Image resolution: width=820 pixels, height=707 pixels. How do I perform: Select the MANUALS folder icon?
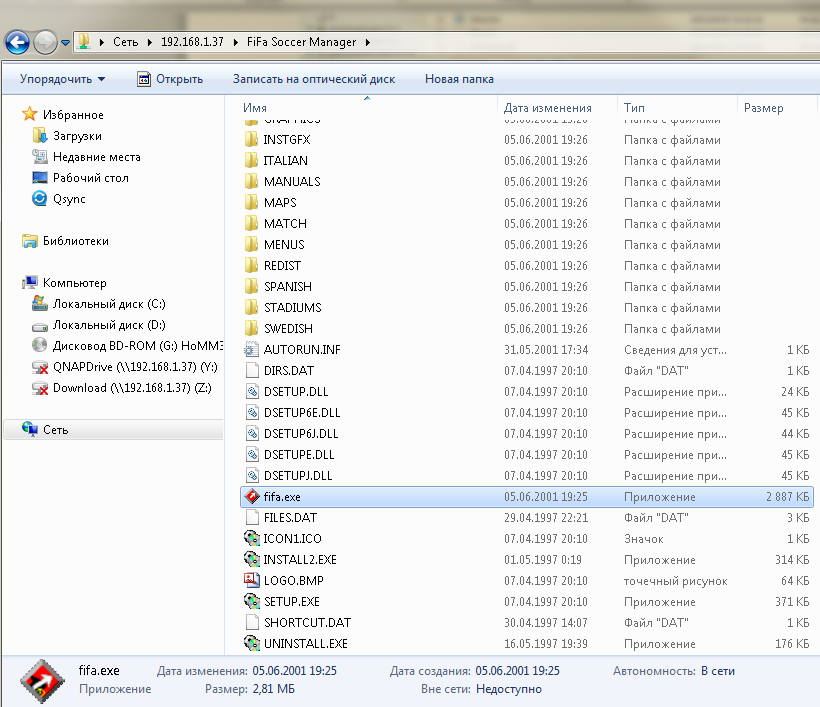252,181
